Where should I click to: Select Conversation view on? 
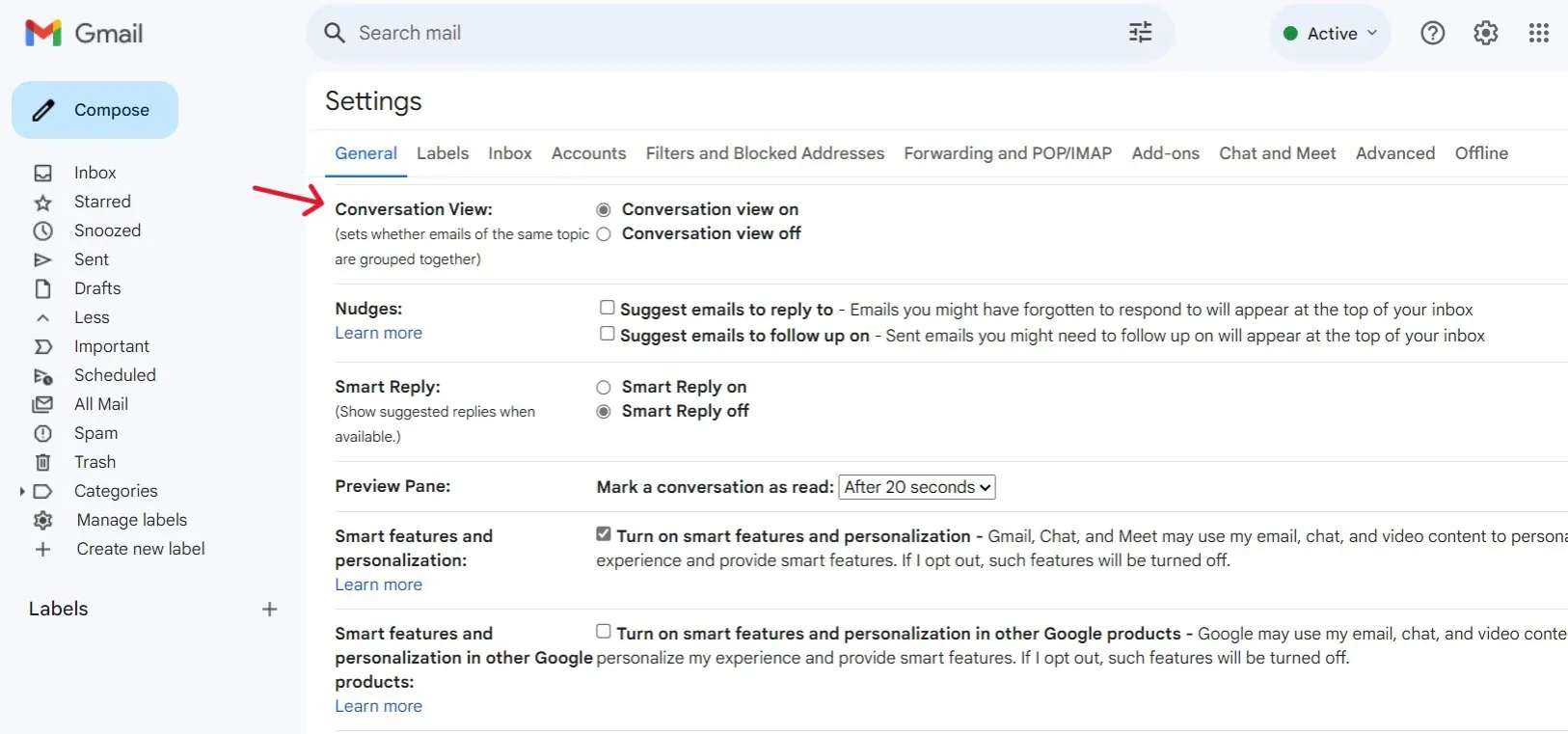click(604, 210)
